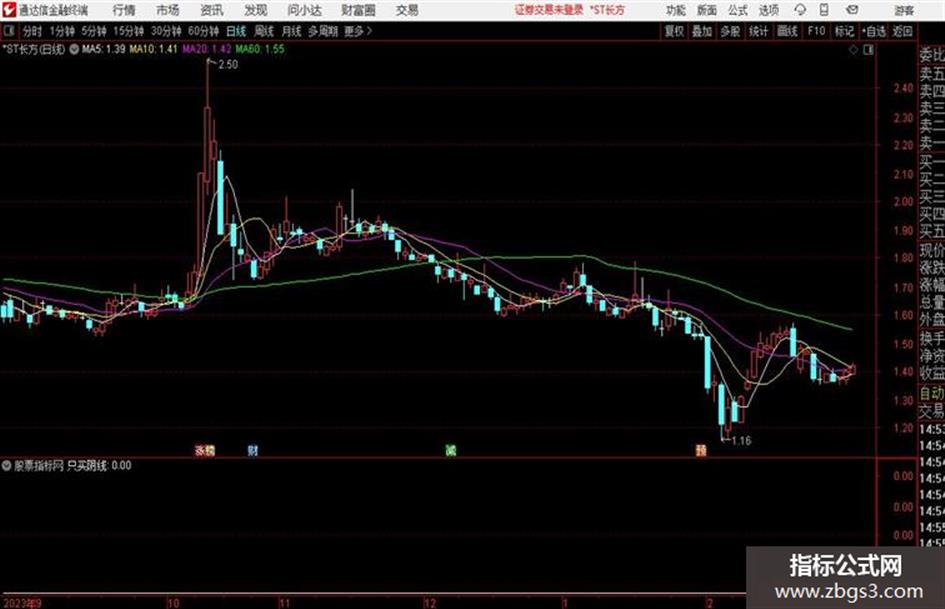
Task: Click the diamond icon at chart top right
Action: 853,50
